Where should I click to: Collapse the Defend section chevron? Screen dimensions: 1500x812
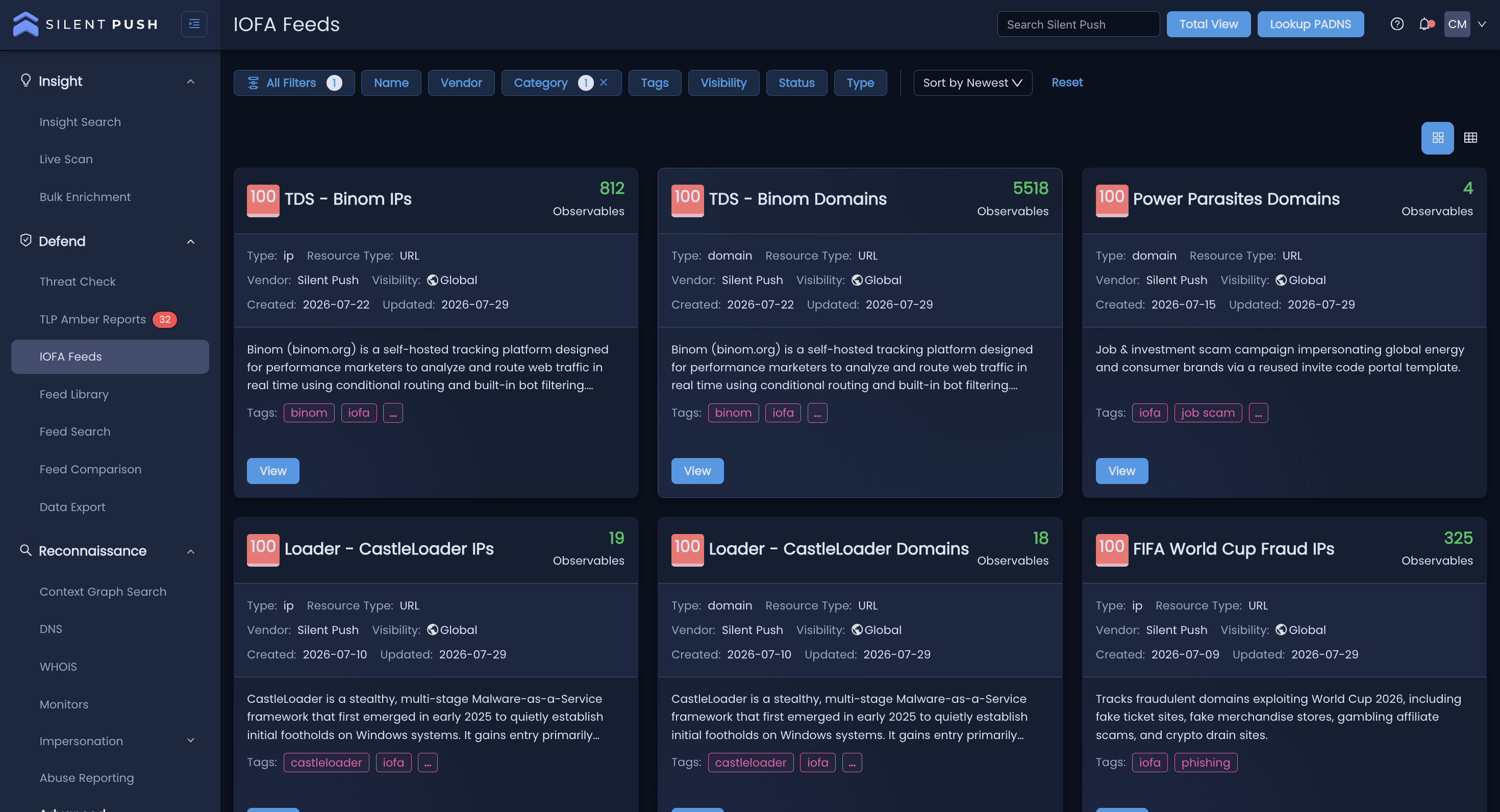click(190, 242)
